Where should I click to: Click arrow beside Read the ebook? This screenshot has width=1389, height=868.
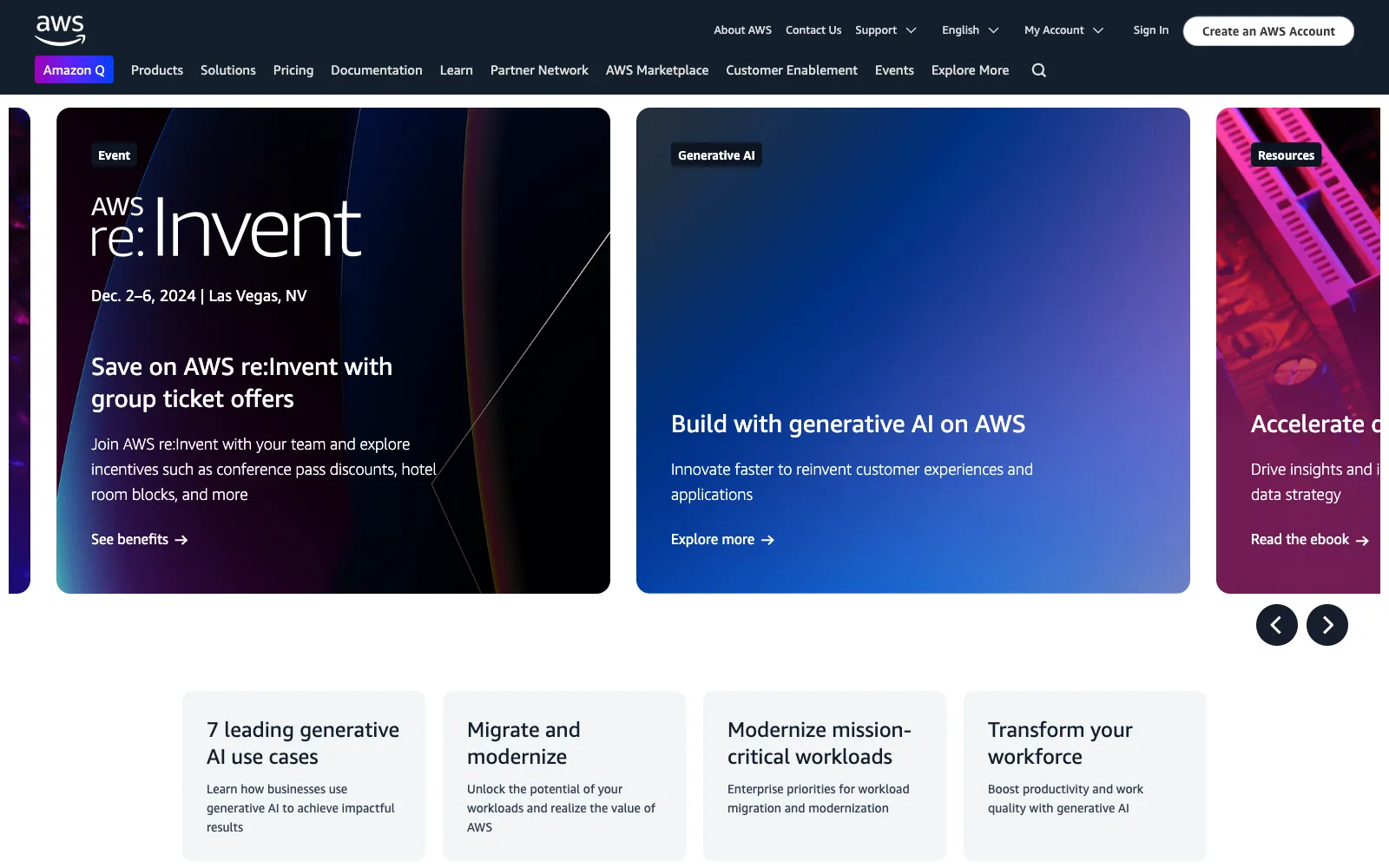pyautogui.click(x=1362, y=540)
